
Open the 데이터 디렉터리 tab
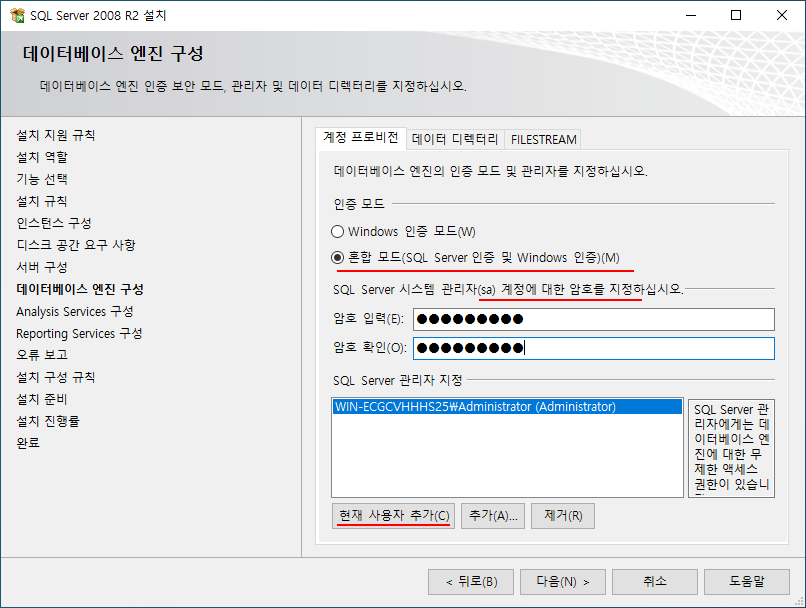point(455,139)
